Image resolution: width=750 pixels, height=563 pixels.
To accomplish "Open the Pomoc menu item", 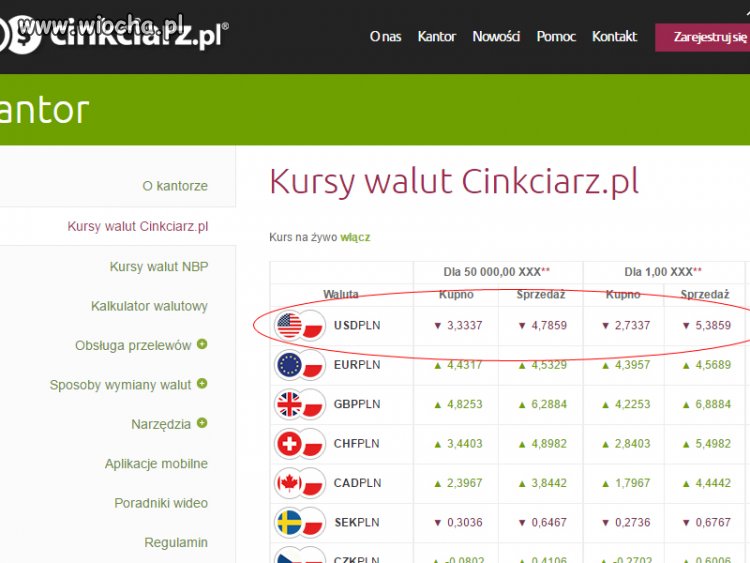I will pos(556,36).
